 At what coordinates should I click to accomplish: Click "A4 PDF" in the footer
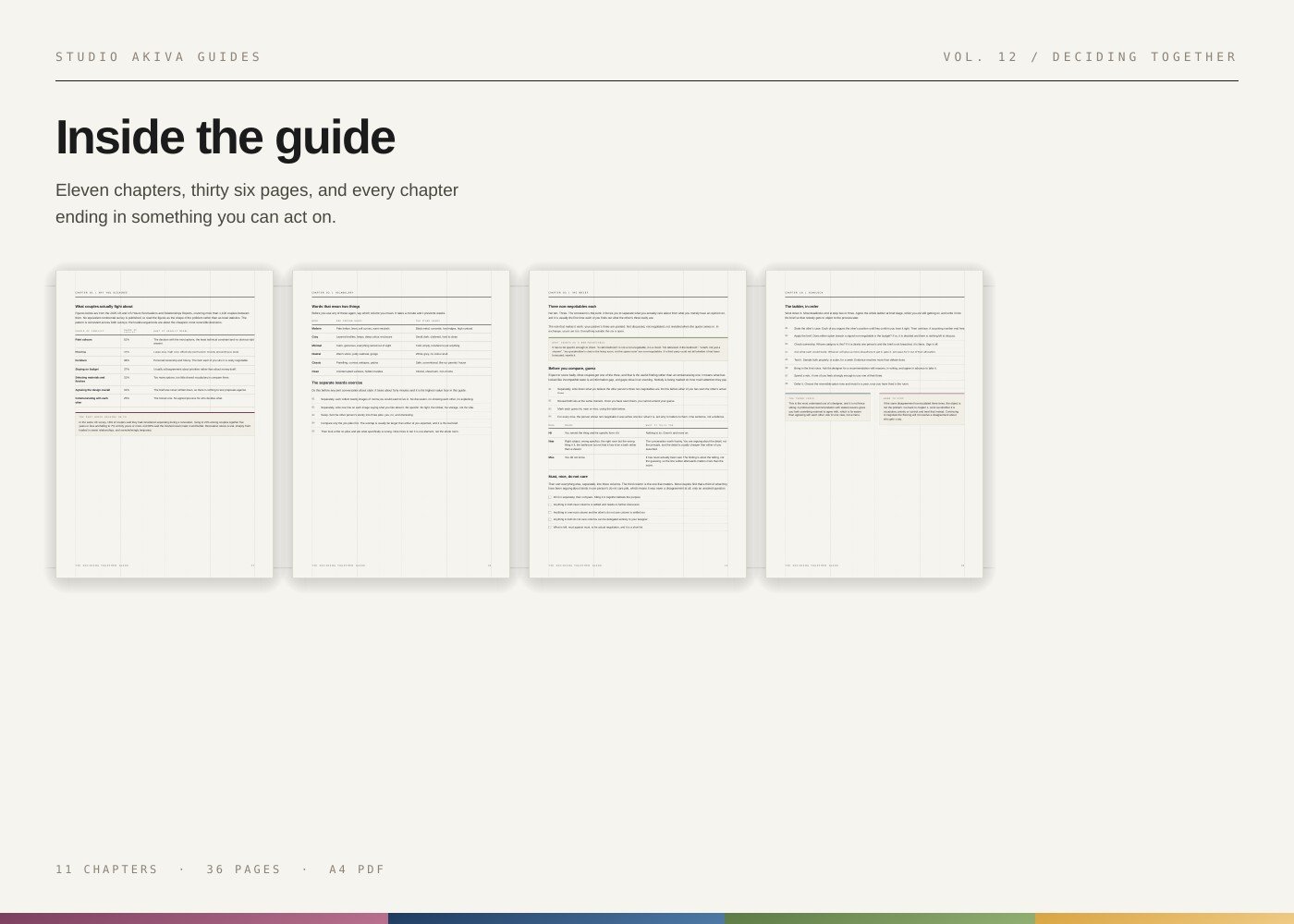(357, 869)
